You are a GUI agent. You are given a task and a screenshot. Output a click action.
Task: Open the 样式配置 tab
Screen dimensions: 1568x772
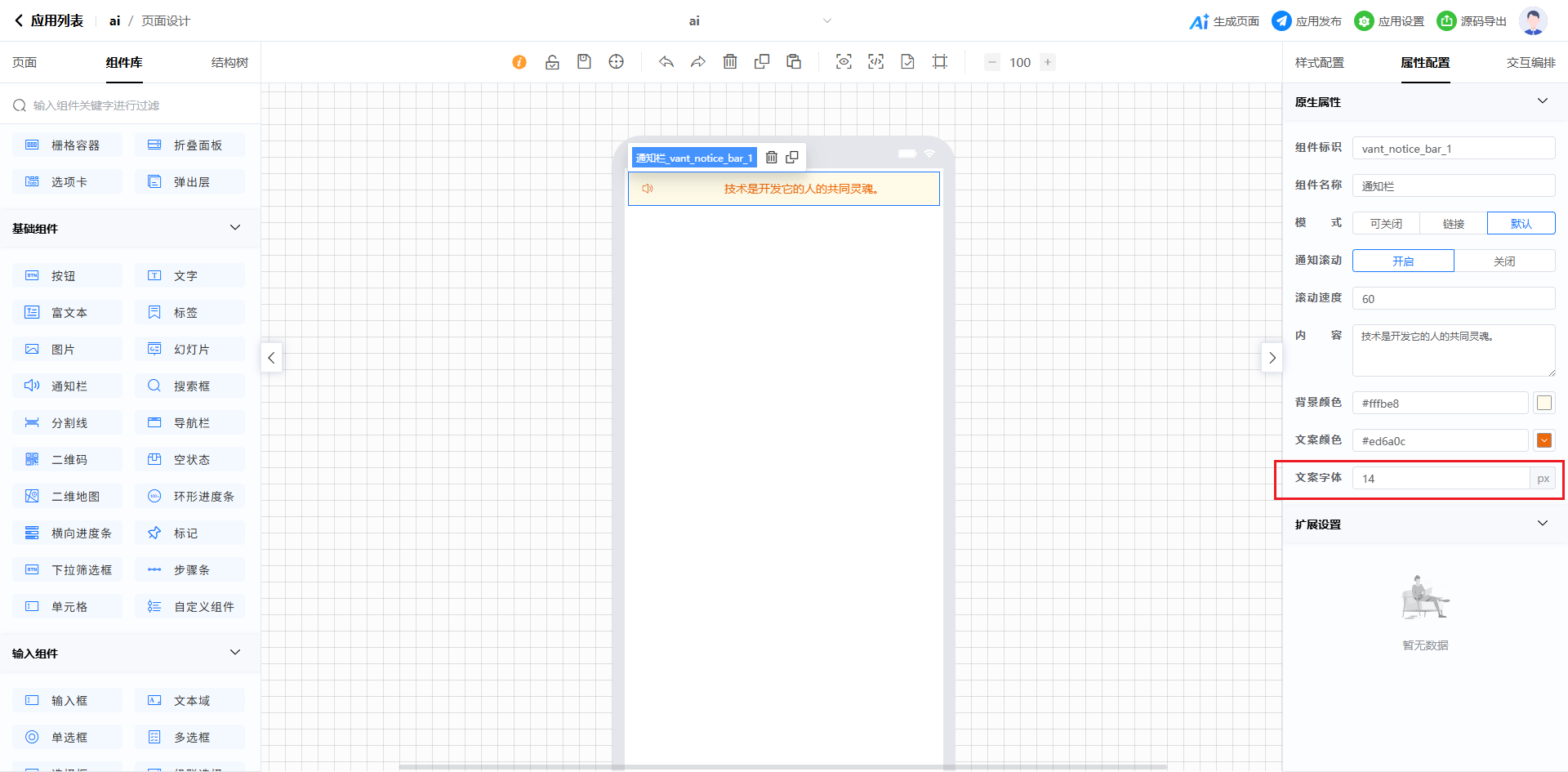coord(1319,63)
